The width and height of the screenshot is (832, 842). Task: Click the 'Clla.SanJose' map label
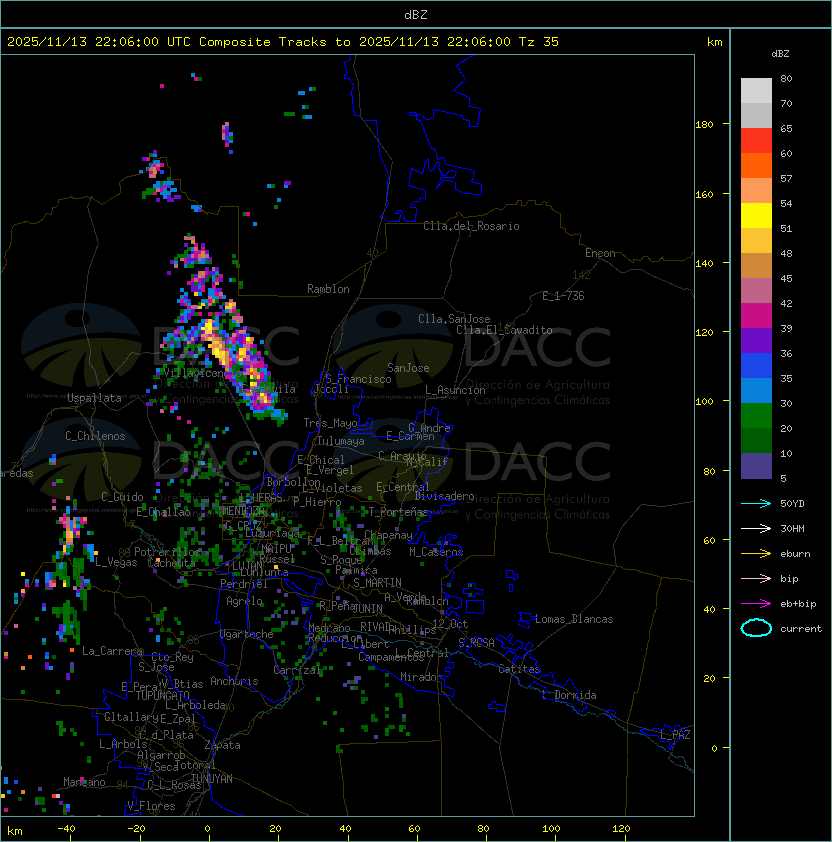pos(454,319)
